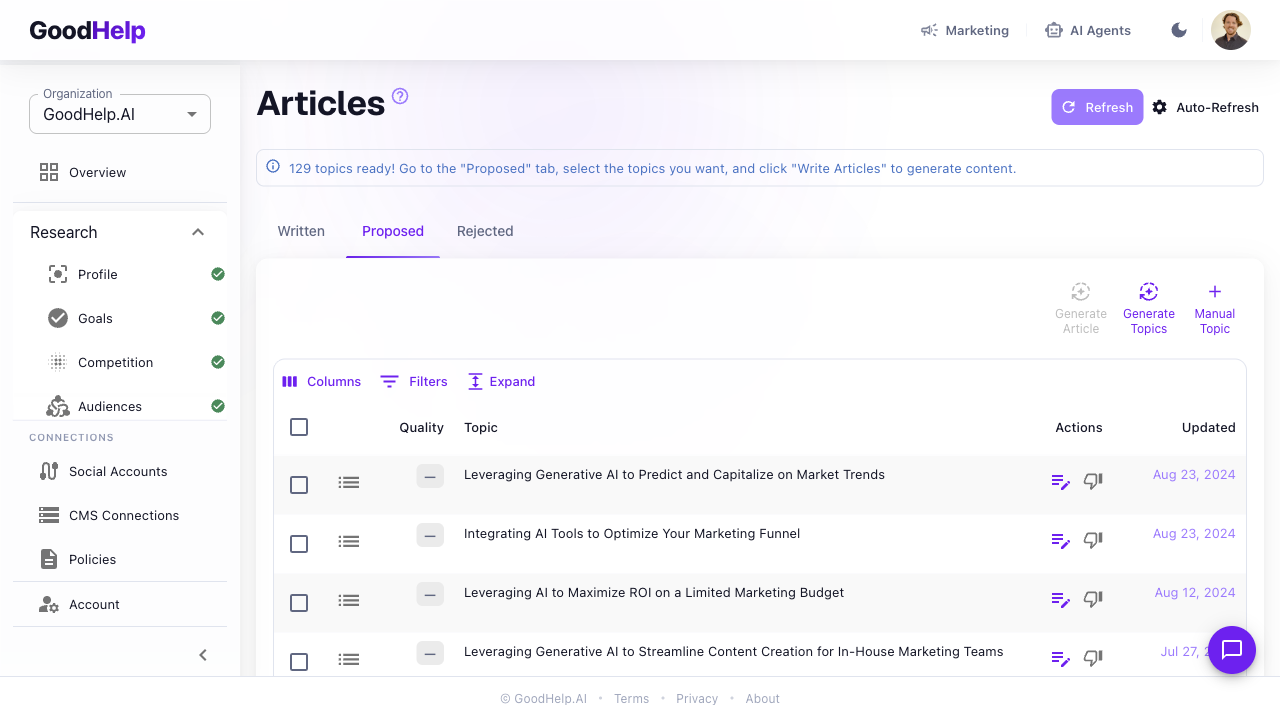The width and height of the screenshot is (1280, 720).
Task: Click the Refresh button
Action: pyautogui.click(x=1097, y=107)
